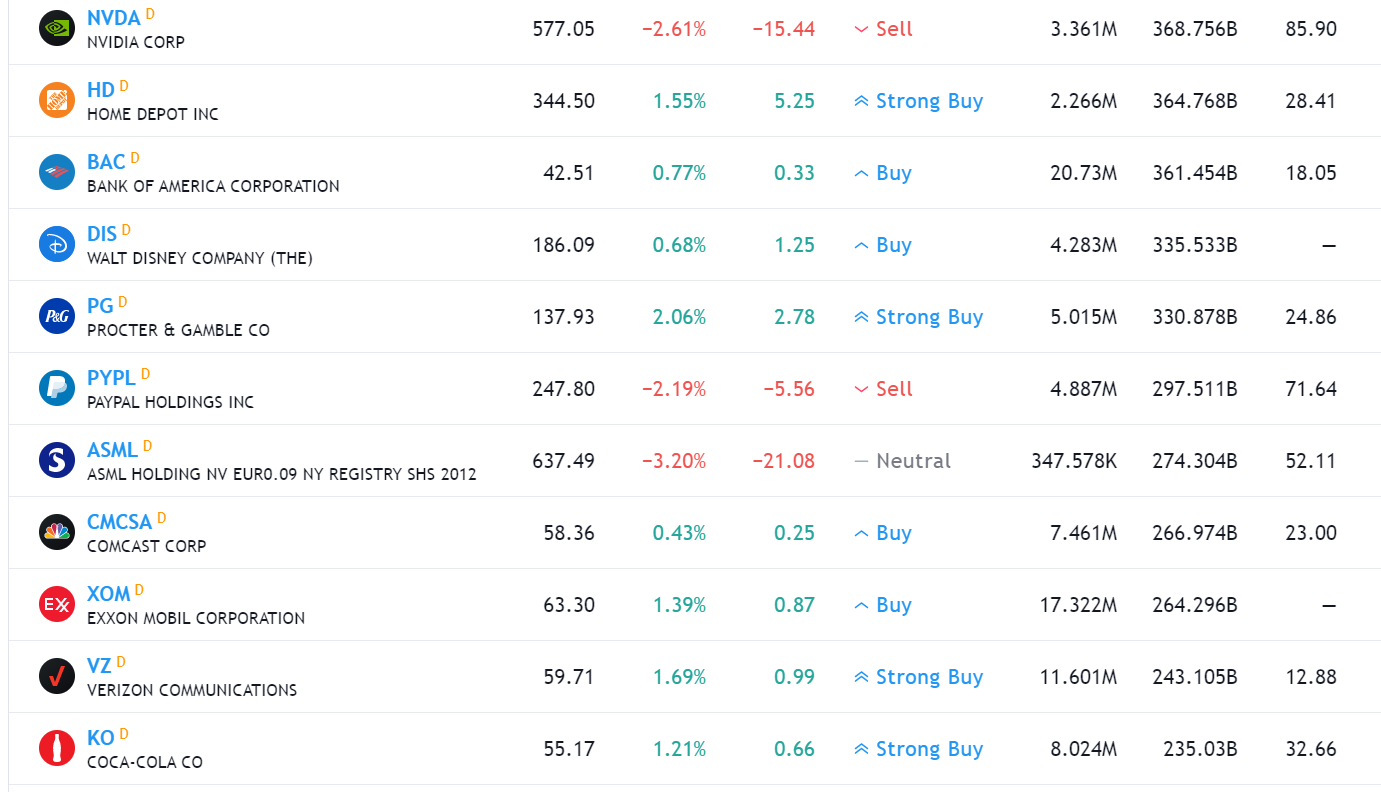Click the 577.05 price value
Screen dimensions: 1381x792
point(563,29)
